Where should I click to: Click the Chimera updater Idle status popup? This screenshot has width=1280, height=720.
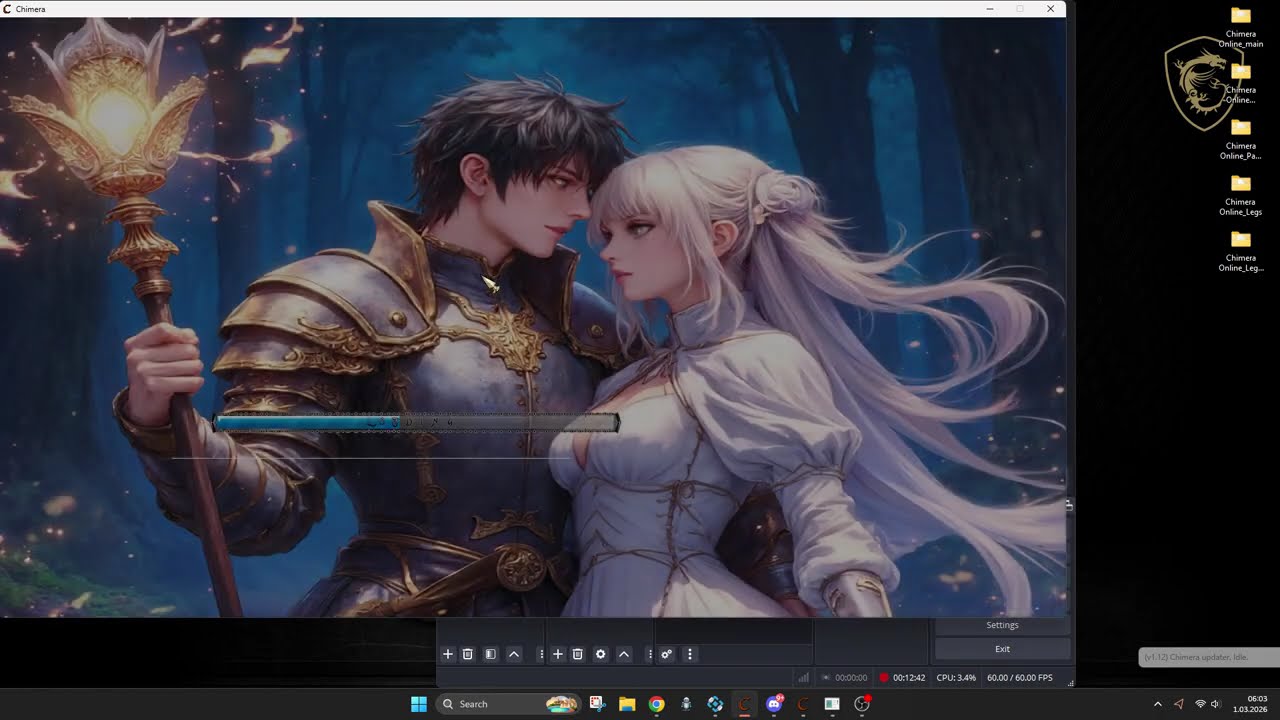[x=1209, y=657]
